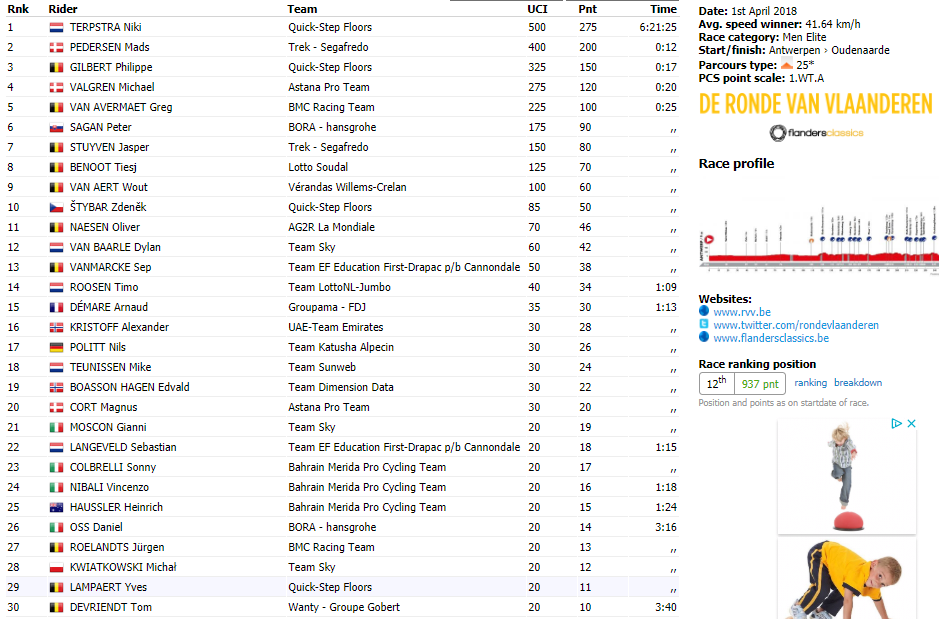
Task: Open the www.flandersclassics.be link
Action: point(771,338)
